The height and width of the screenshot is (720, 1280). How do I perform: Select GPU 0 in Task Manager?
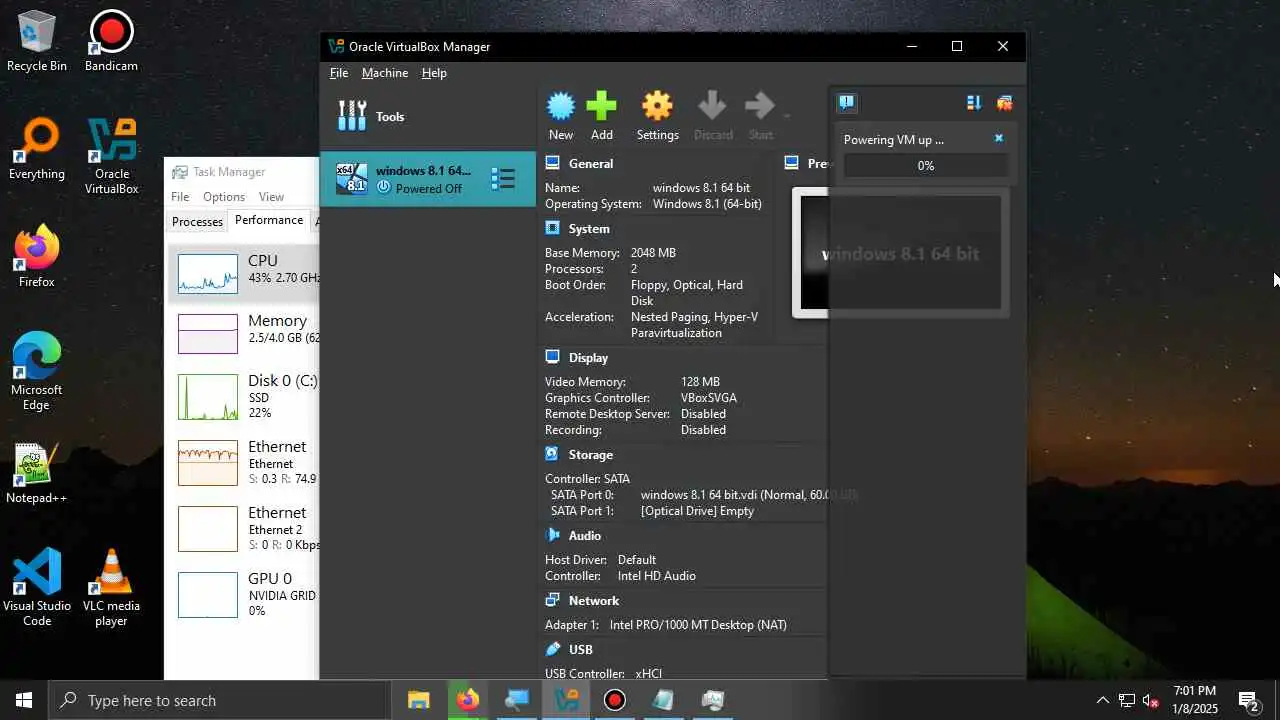244,594
